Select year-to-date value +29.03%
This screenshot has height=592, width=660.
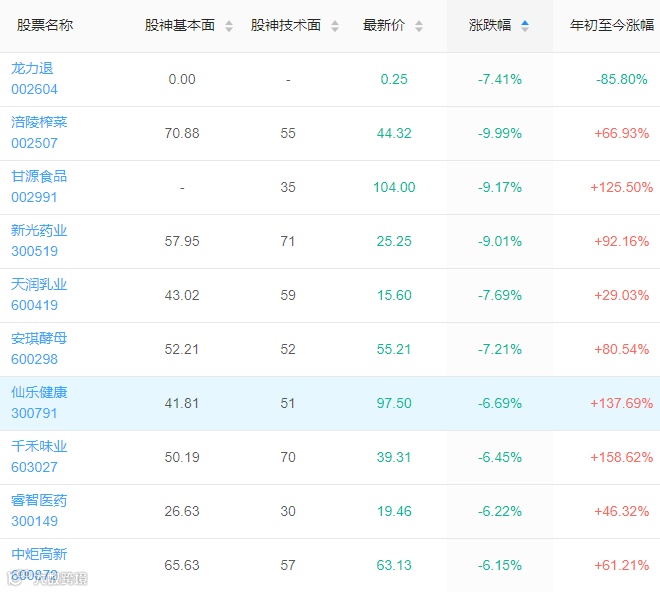(622, 295)
